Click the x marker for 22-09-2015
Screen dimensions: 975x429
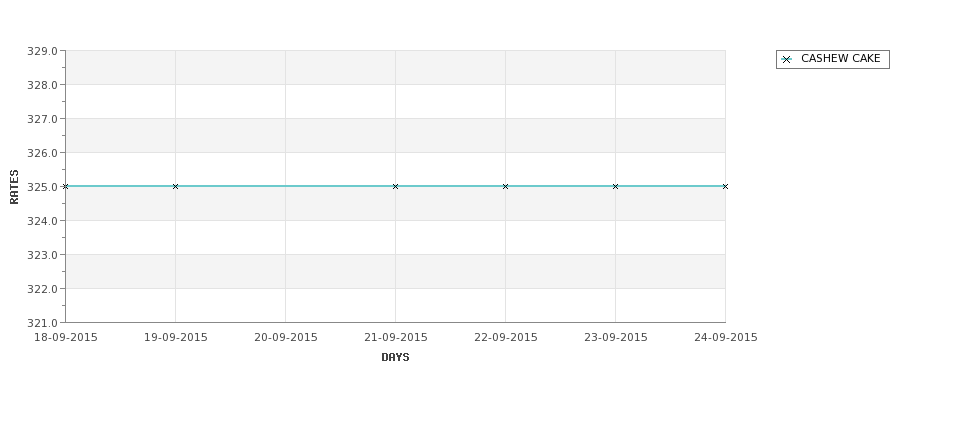[506, 187]
